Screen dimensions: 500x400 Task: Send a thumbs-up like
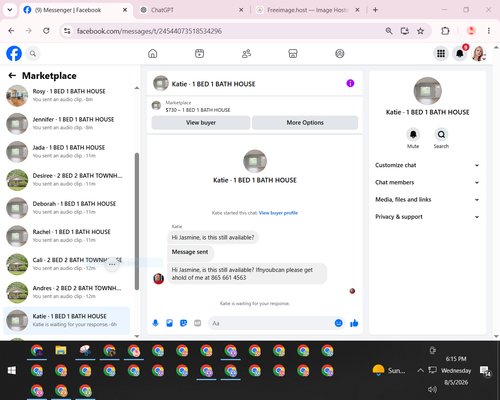pos(354,323)
